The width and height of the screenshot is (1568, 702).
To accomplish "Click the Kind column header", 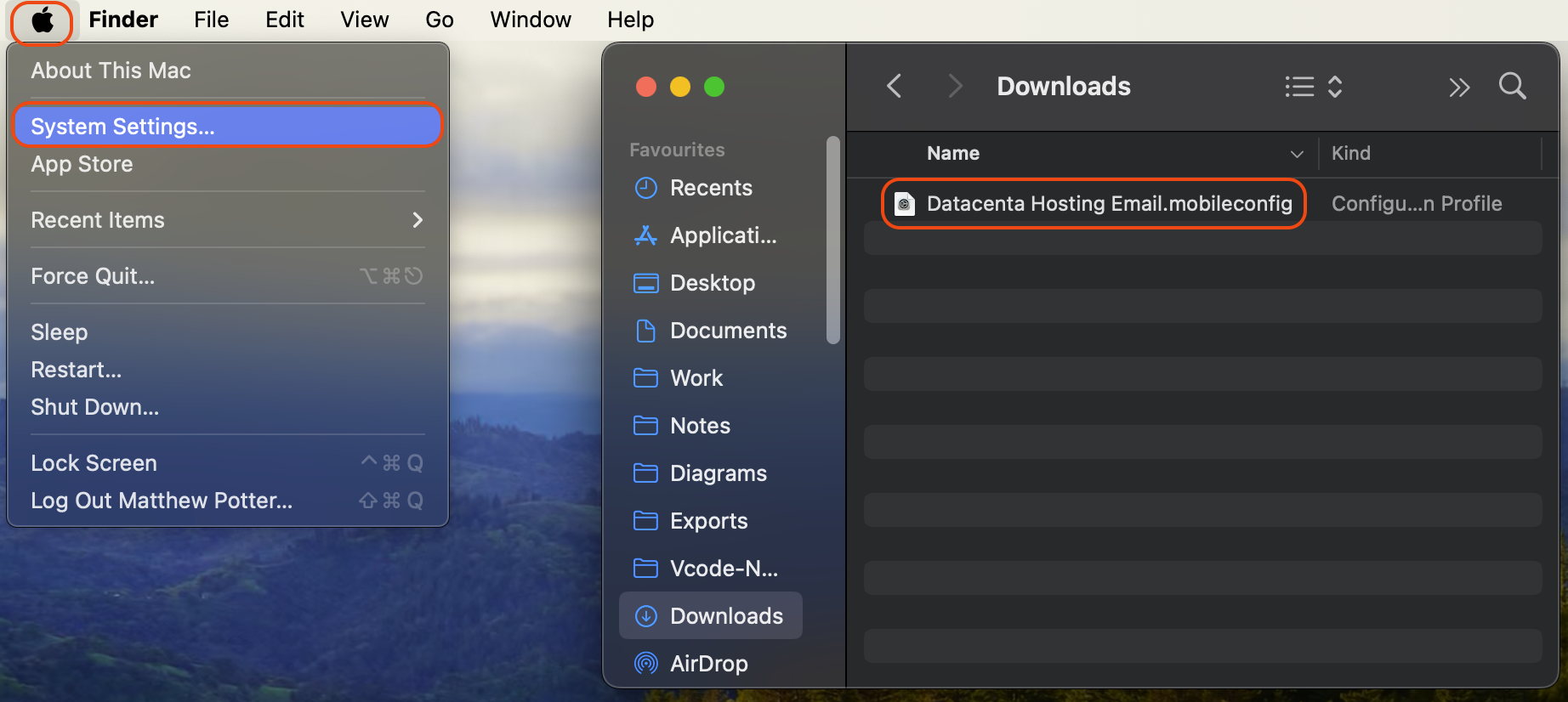I will click(x=1351, y=154).
